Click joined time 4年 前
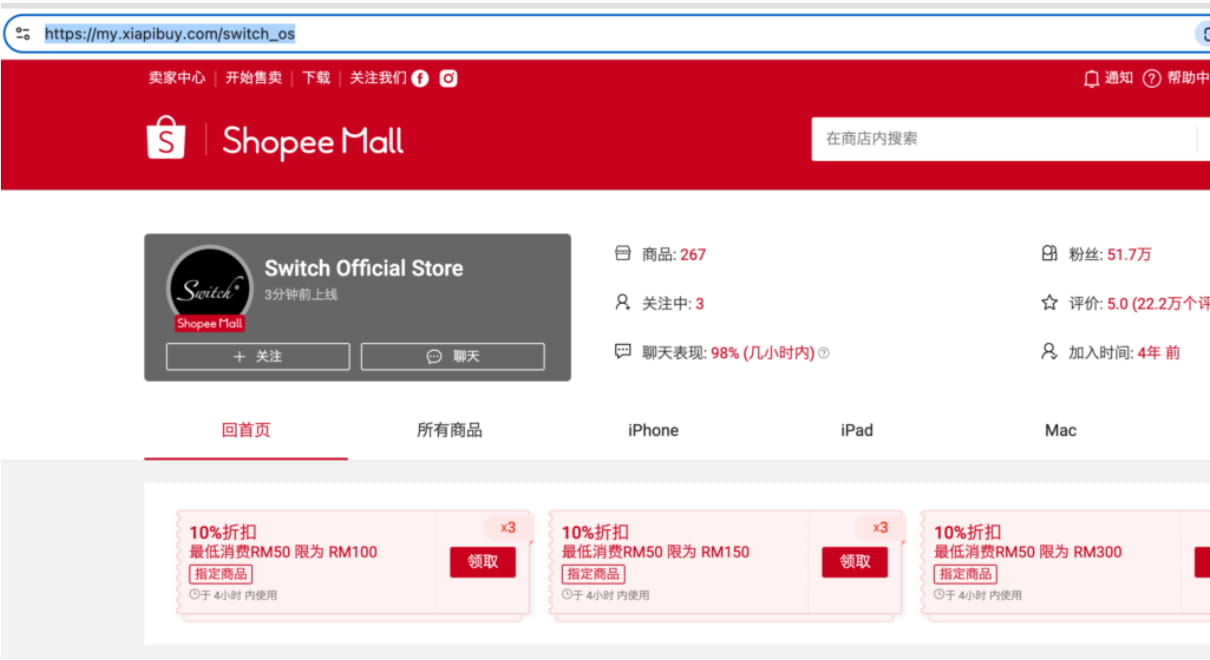The image size is (1210, 660). tap(1158, 352)
